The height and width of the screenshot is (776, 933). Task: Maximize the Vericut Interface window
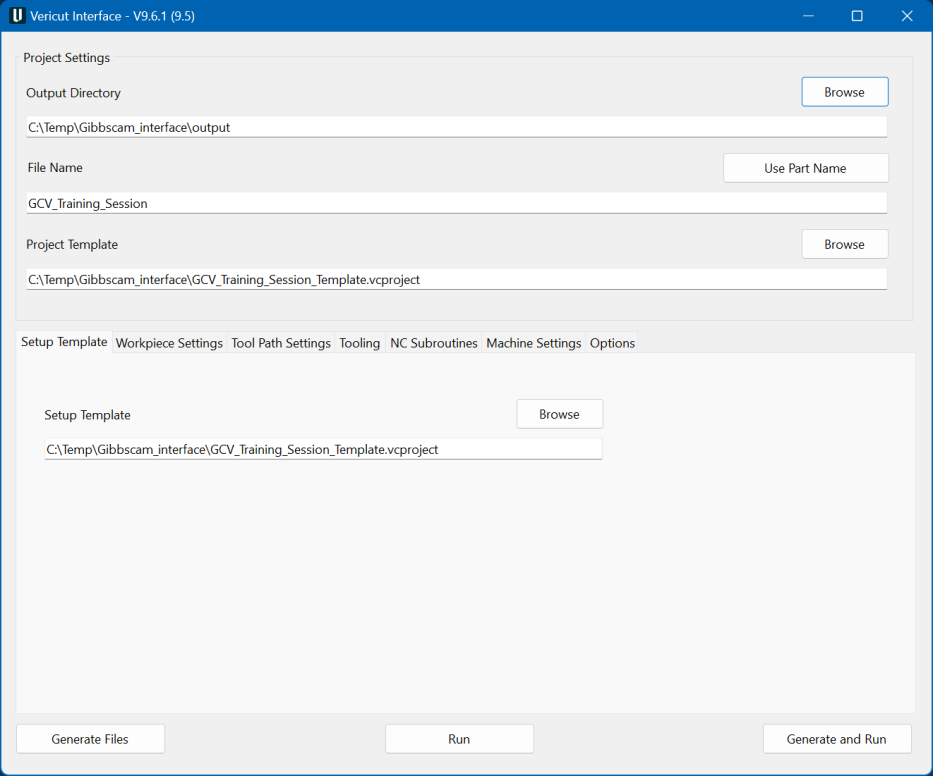click(x=857, y=15)
